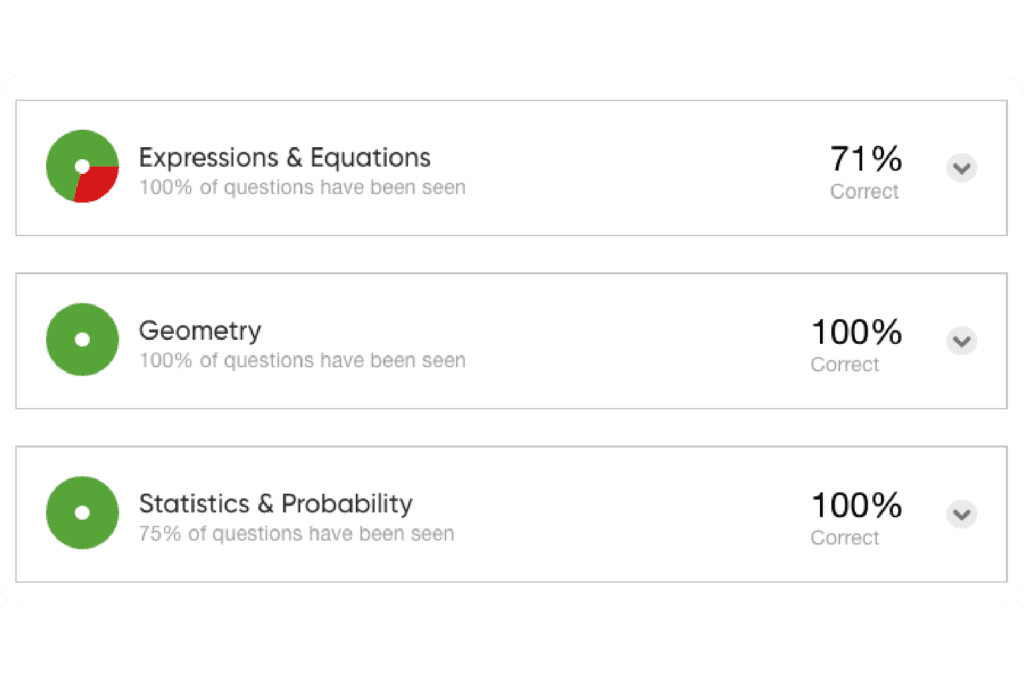
Task: Expand the Statistics & Probability row
Action: coord(961,514)
